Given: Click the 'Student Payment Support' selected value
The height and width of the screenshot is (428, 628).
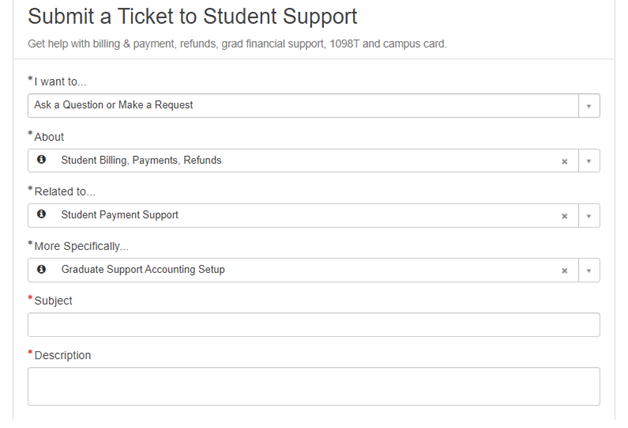Looking at the screenshot, I should (119, 215).
